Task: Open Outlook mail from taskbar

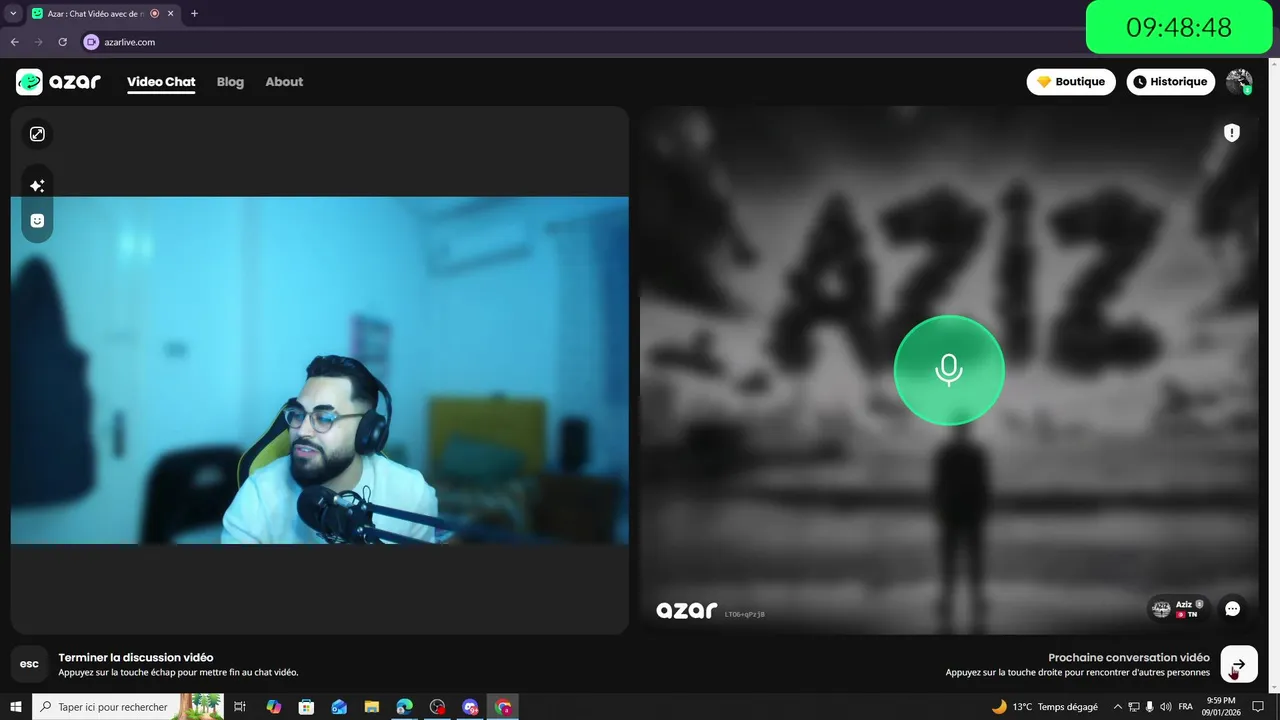Action: 339,707
